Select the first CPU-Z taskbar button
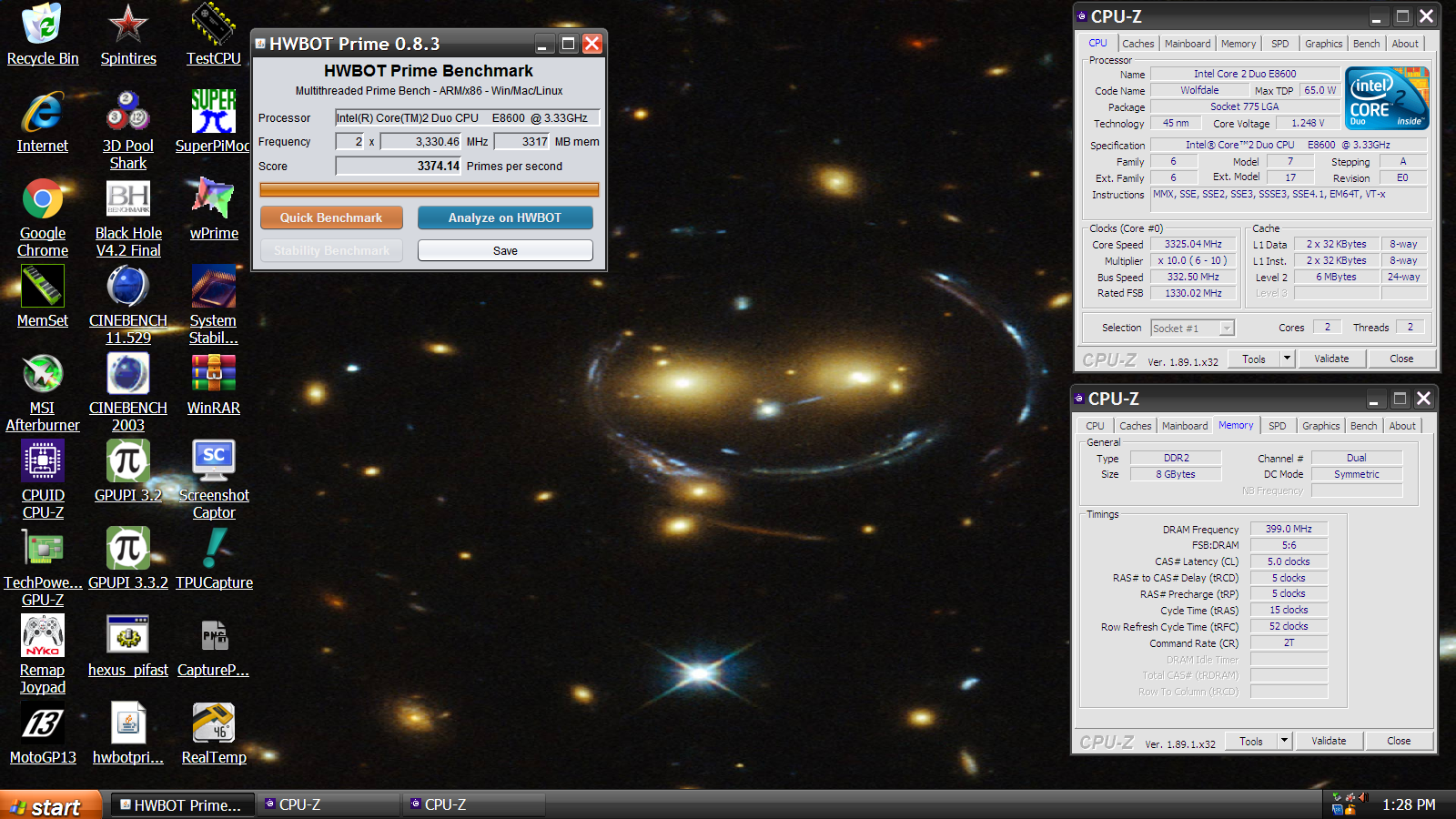The height and width of the screenshot is (819, 1456). coord(330,805)
